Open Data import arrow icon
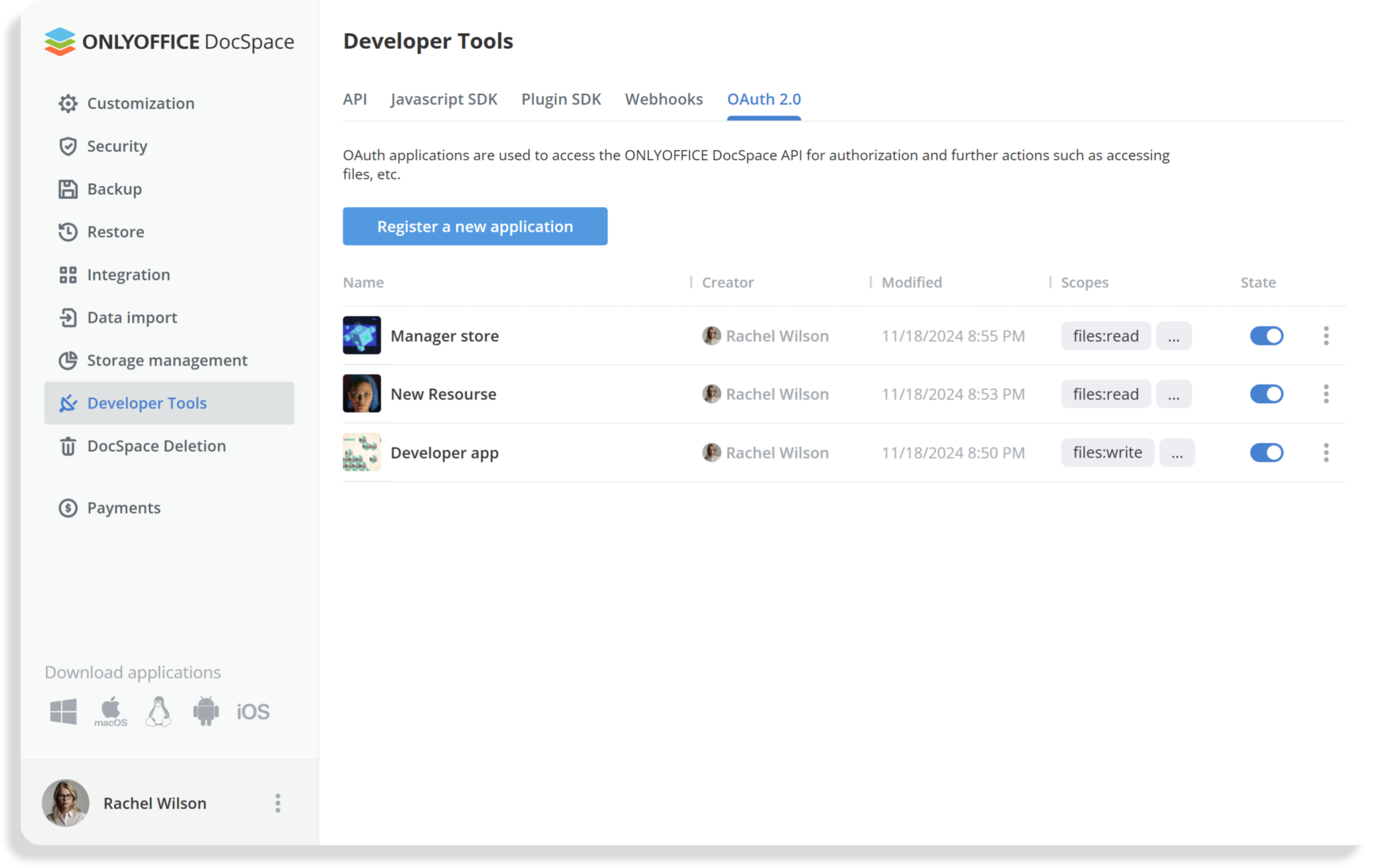The image size is (1373, 868). (68, 318)
